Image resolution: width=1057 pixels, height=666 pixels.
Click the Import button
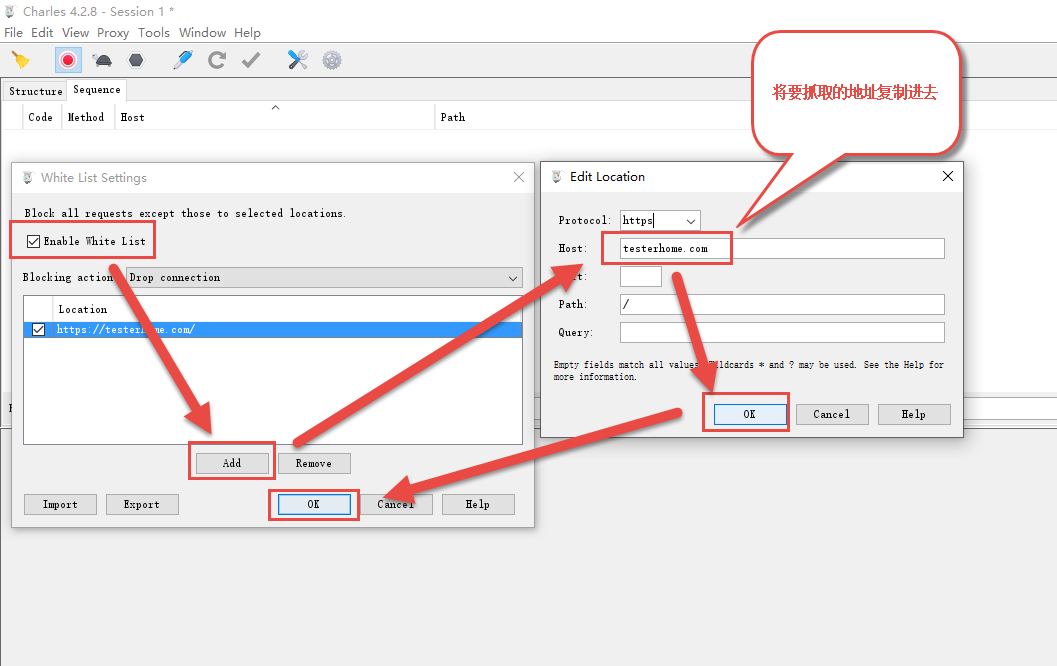[x=60, y=504]
